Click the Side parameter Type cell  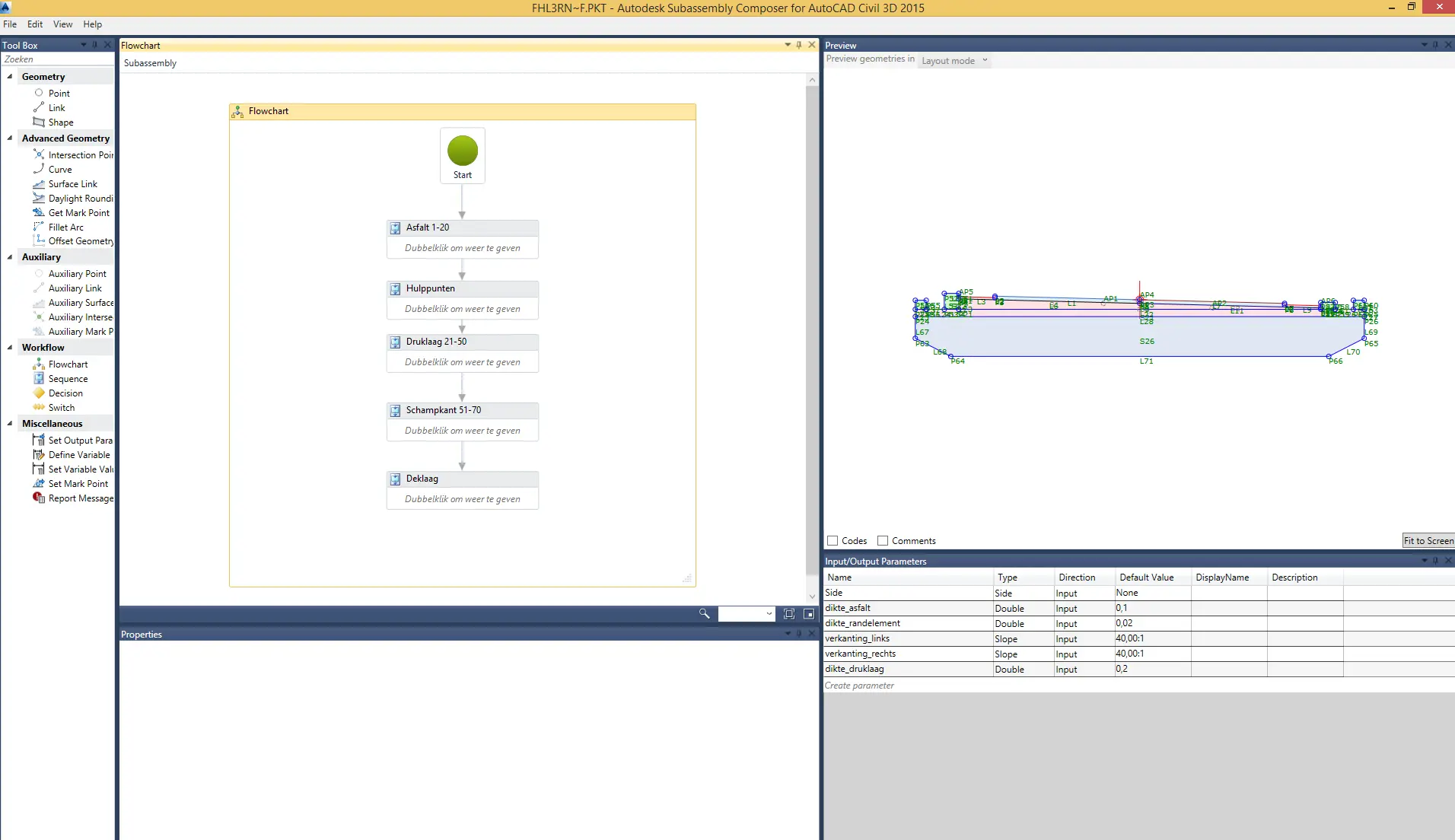pos(1023,593)
